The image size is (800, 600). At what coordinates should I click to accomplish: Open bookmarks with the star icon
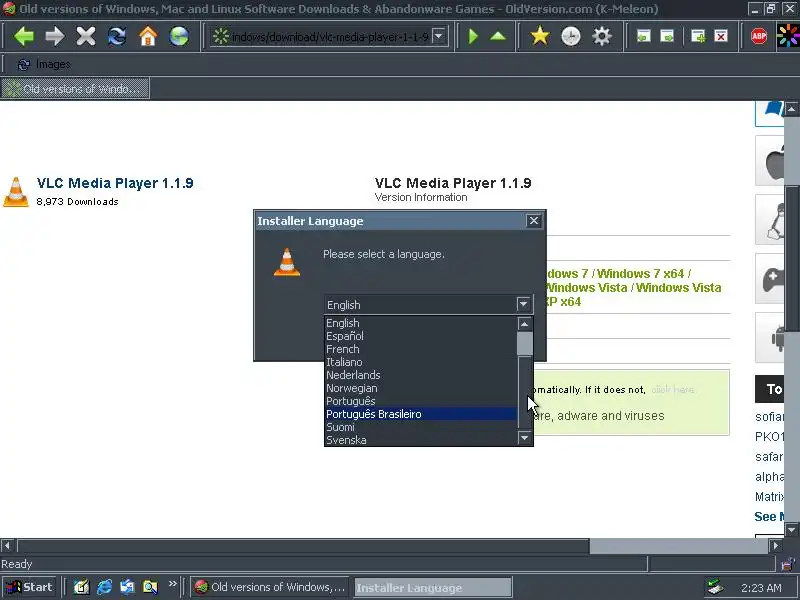point(540,36)
